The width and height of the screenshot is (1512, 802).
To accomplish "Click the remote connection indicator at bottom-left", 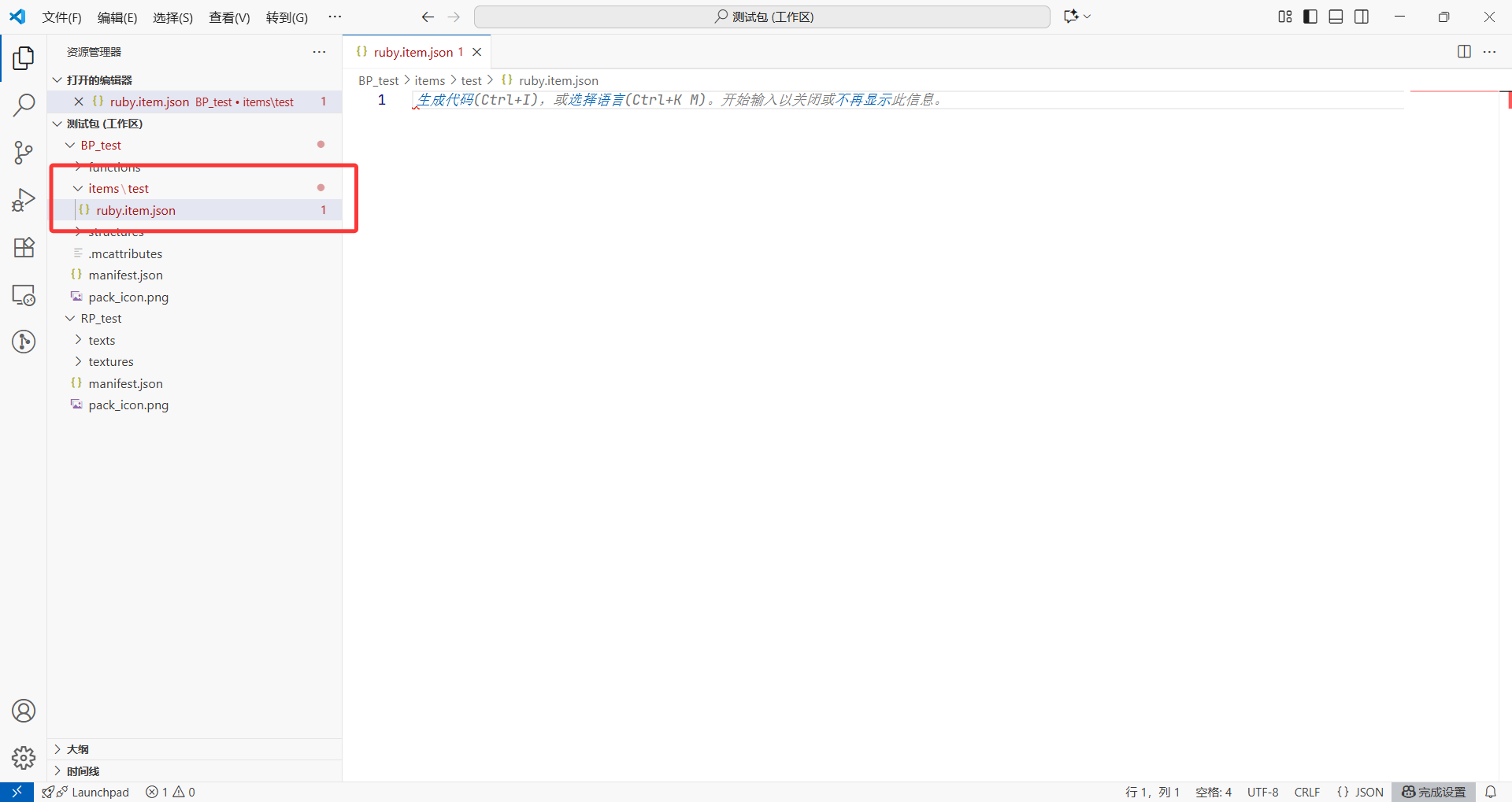I will tap(16, 792).
